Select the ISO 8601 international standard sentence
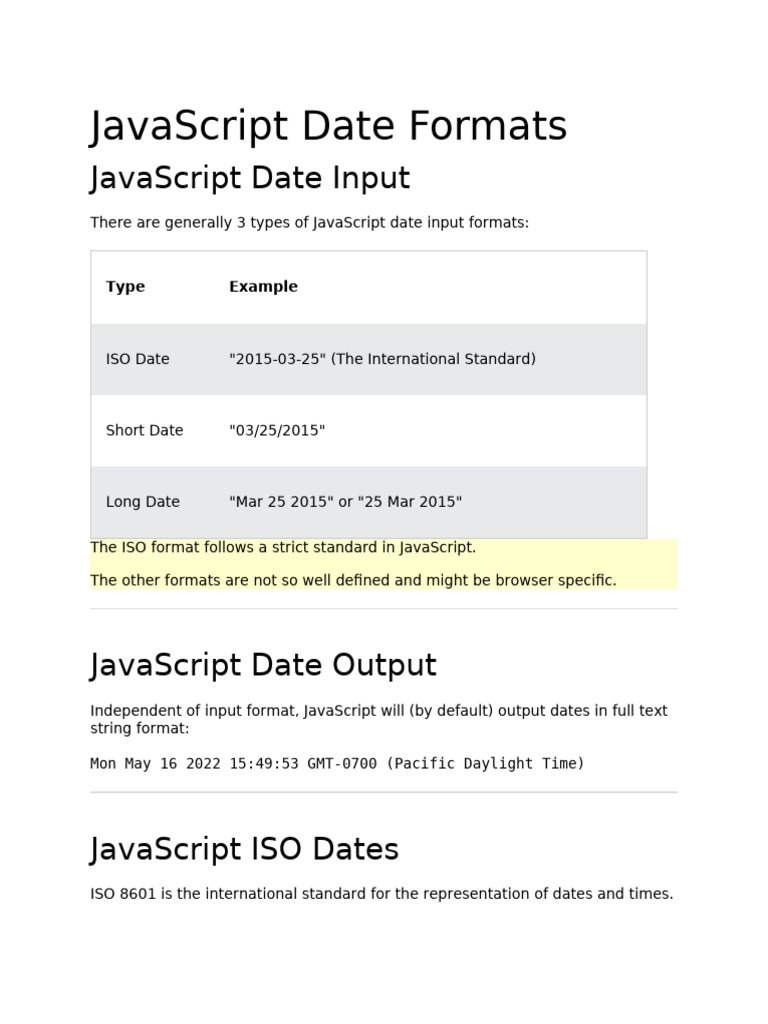The width and height of the screenshot is (768, 1024). (381, 894)
